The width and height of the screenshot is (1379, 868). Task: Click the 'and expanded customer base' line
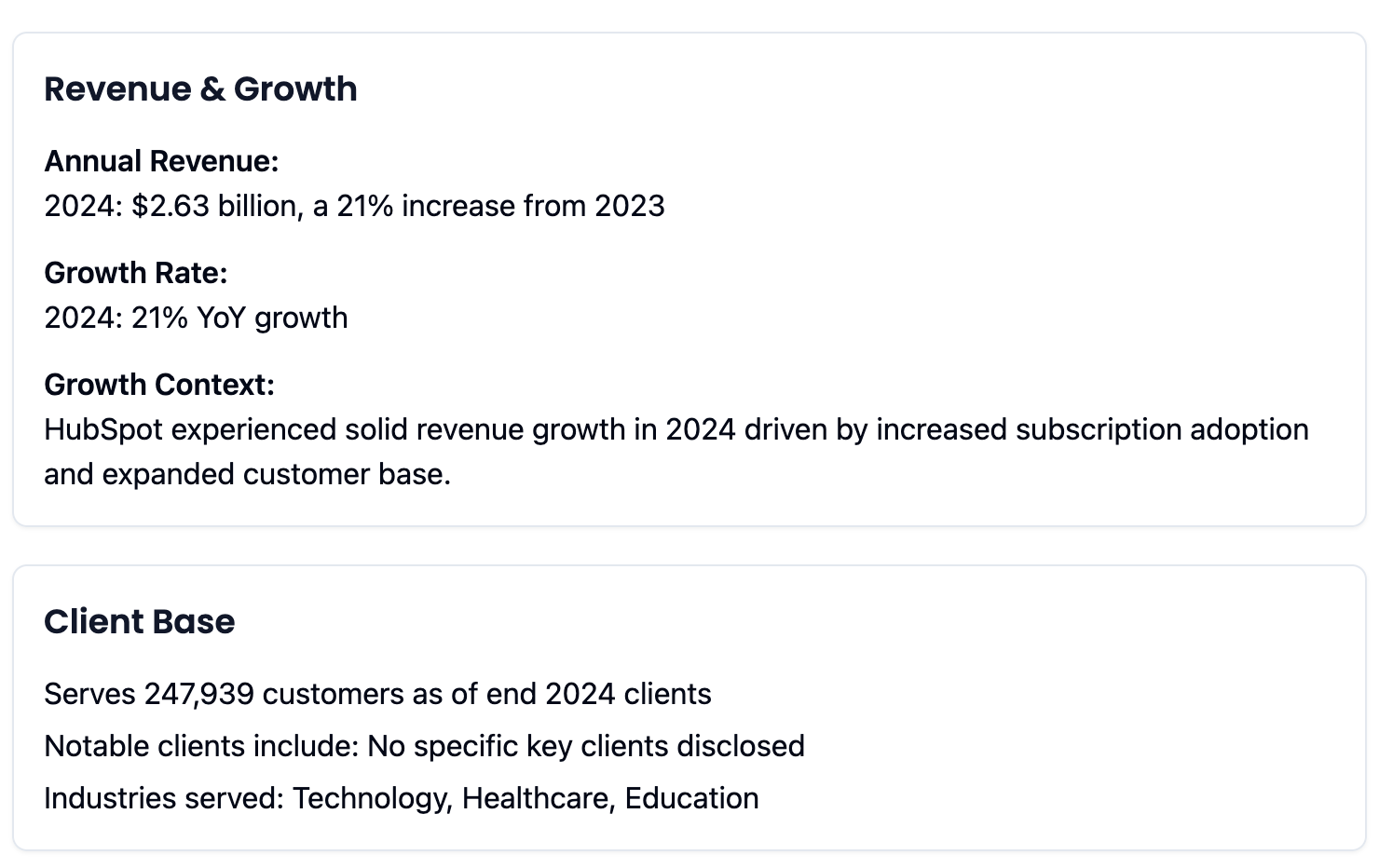(x=247, y=474)
